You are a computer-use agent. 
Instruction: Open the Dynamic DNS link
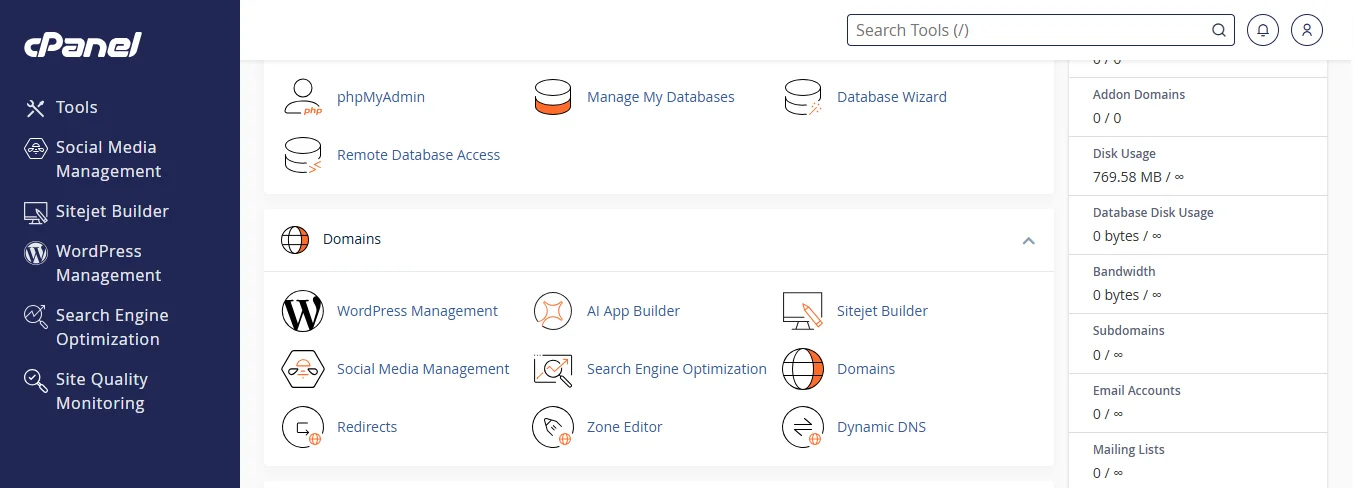882,427
